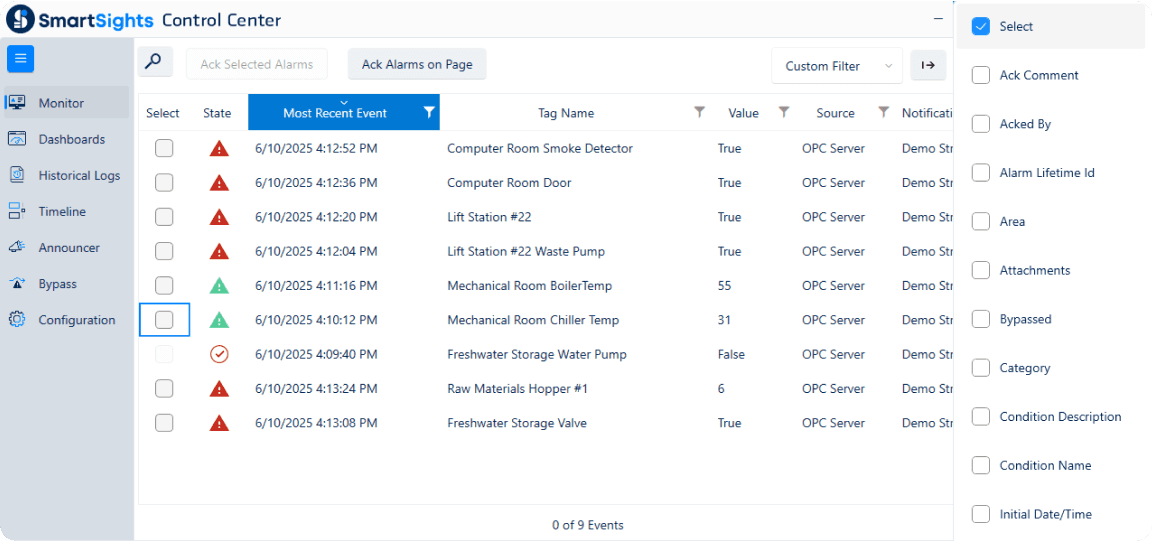This screenshot has height=541, width=1152.
Task: Toggle sort on Most Recent Event column header
Action: [334, 113]
